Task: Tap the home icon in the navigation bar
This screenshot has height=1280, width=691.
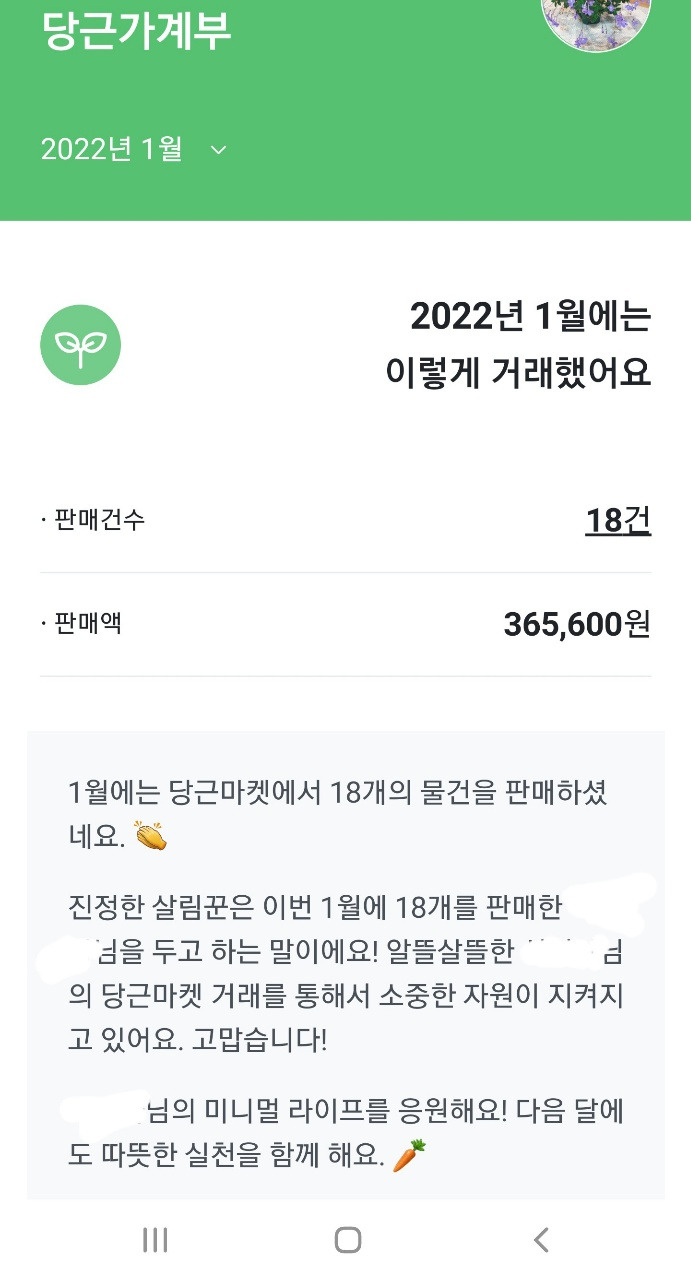Action: click(347, 1238)
